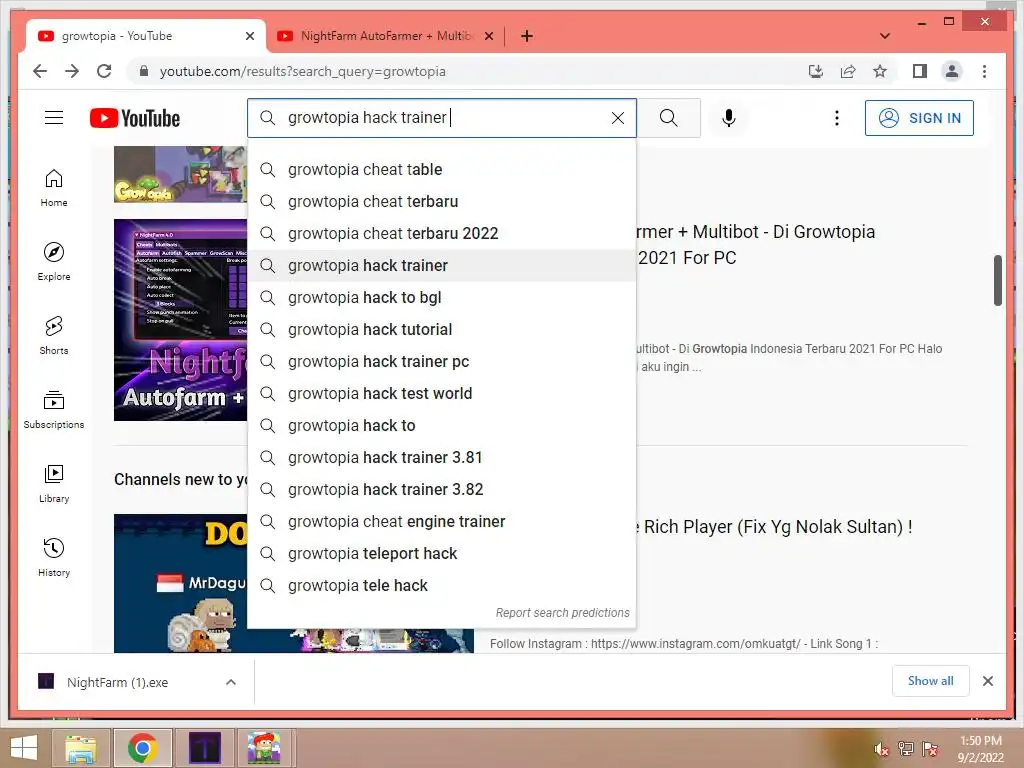Image resolution: width=1024 pixels, height=768 pixels.
Task: Clear the search box with the X
Action: click(x=617, y=118)
